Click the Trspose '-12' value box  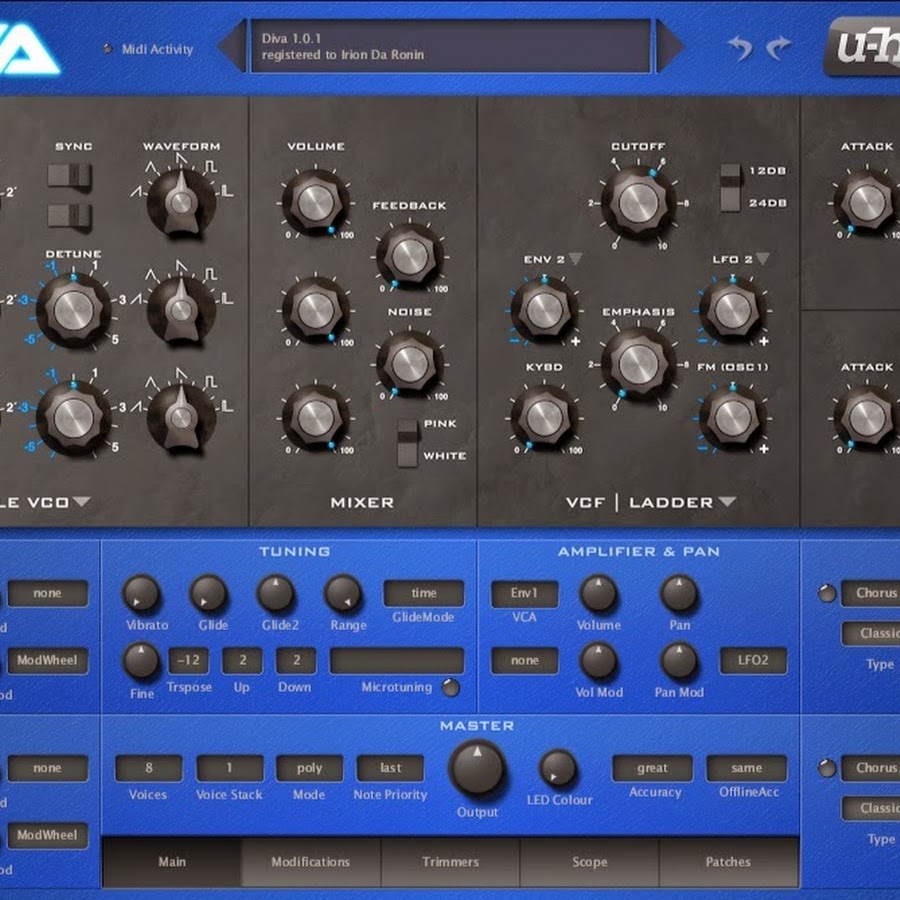[188, 661]
